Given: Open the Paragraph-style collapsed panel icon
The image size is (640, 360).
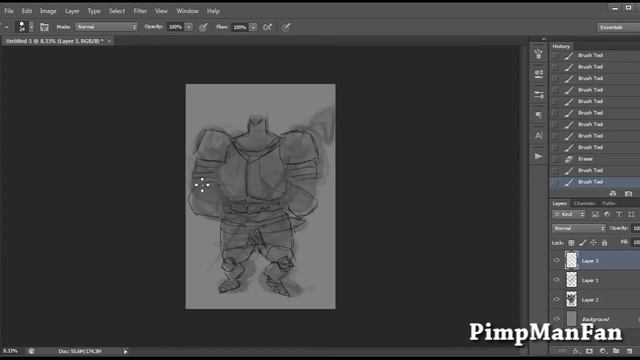Looking at the screenshot, I should click(x=539, y=115).
